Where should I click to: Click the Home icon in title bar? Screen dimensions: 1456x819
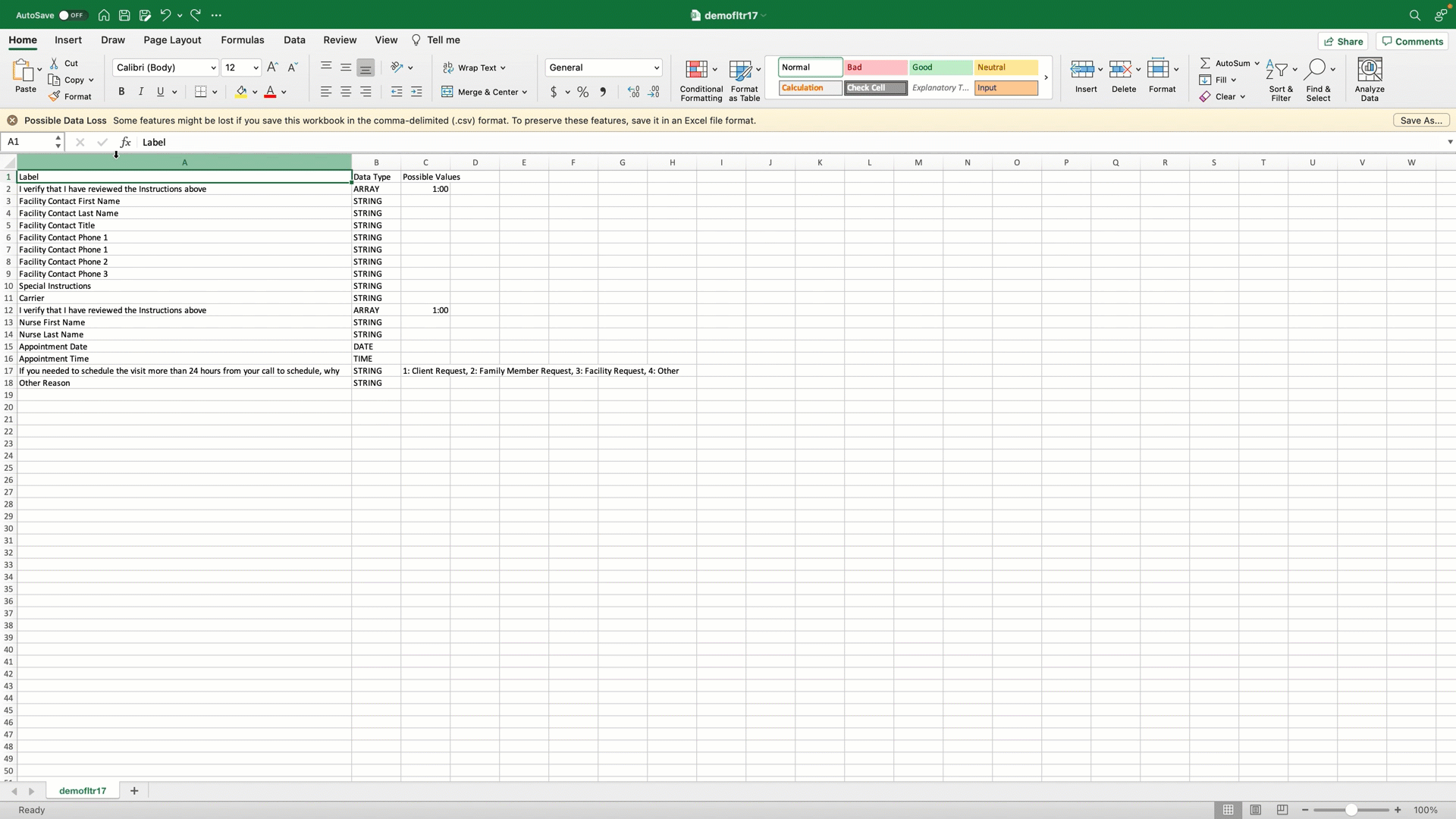point(104,15)
